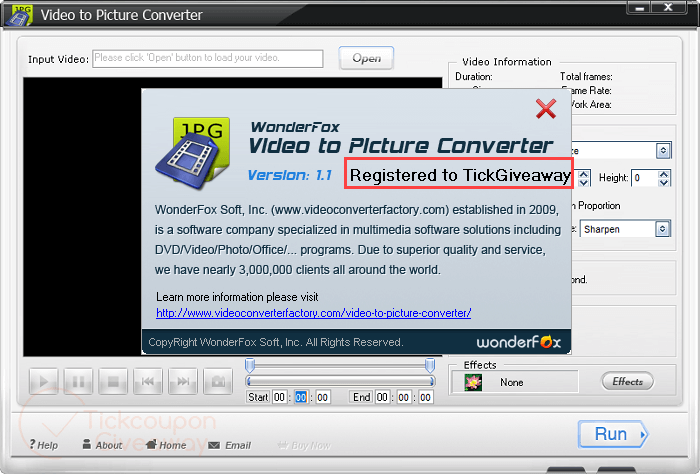Click the Height input field
This screenshot has height=474, width=700.
pos(645,178)
